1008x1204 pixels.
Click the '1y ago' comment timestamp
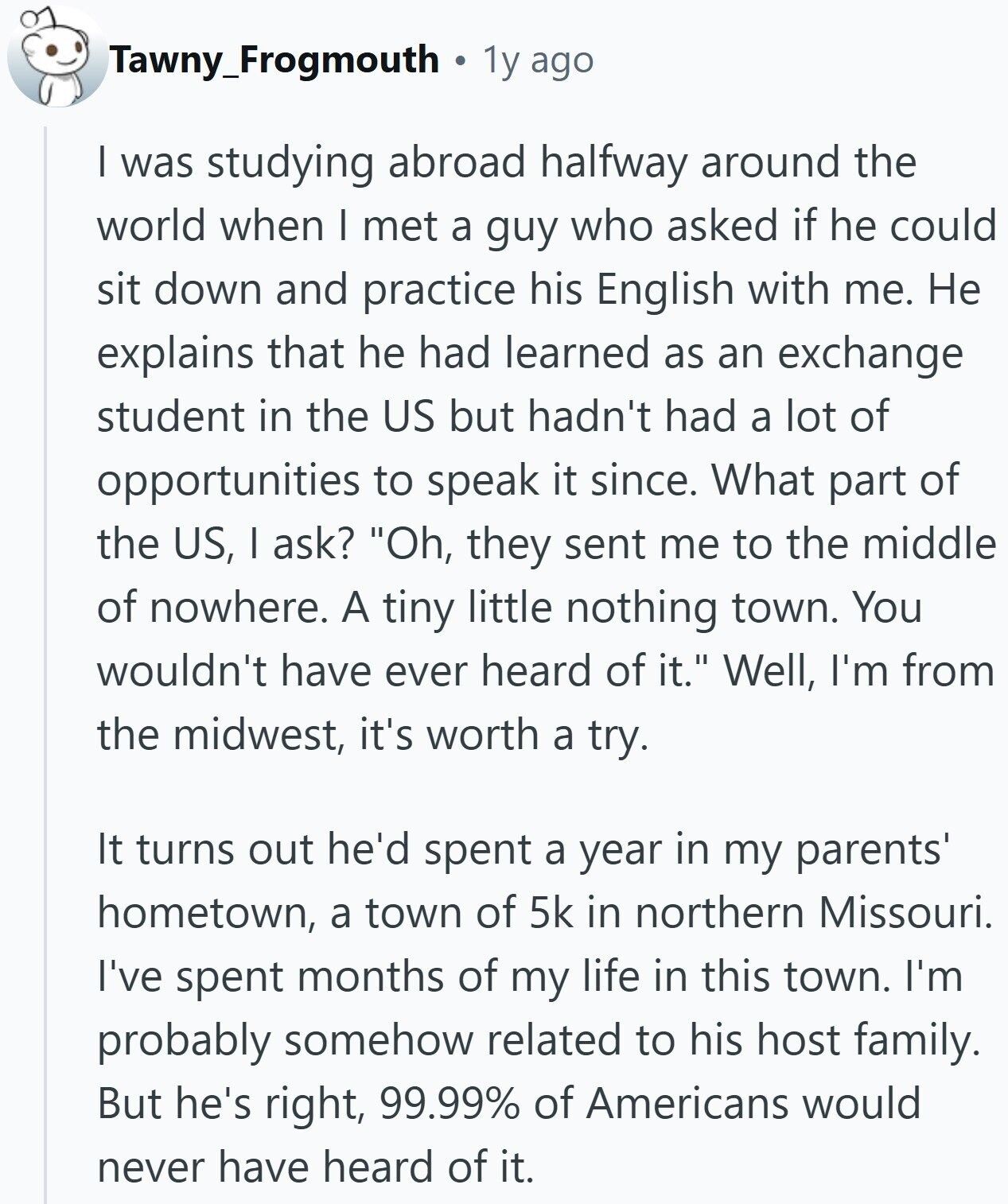pos(539,60)
